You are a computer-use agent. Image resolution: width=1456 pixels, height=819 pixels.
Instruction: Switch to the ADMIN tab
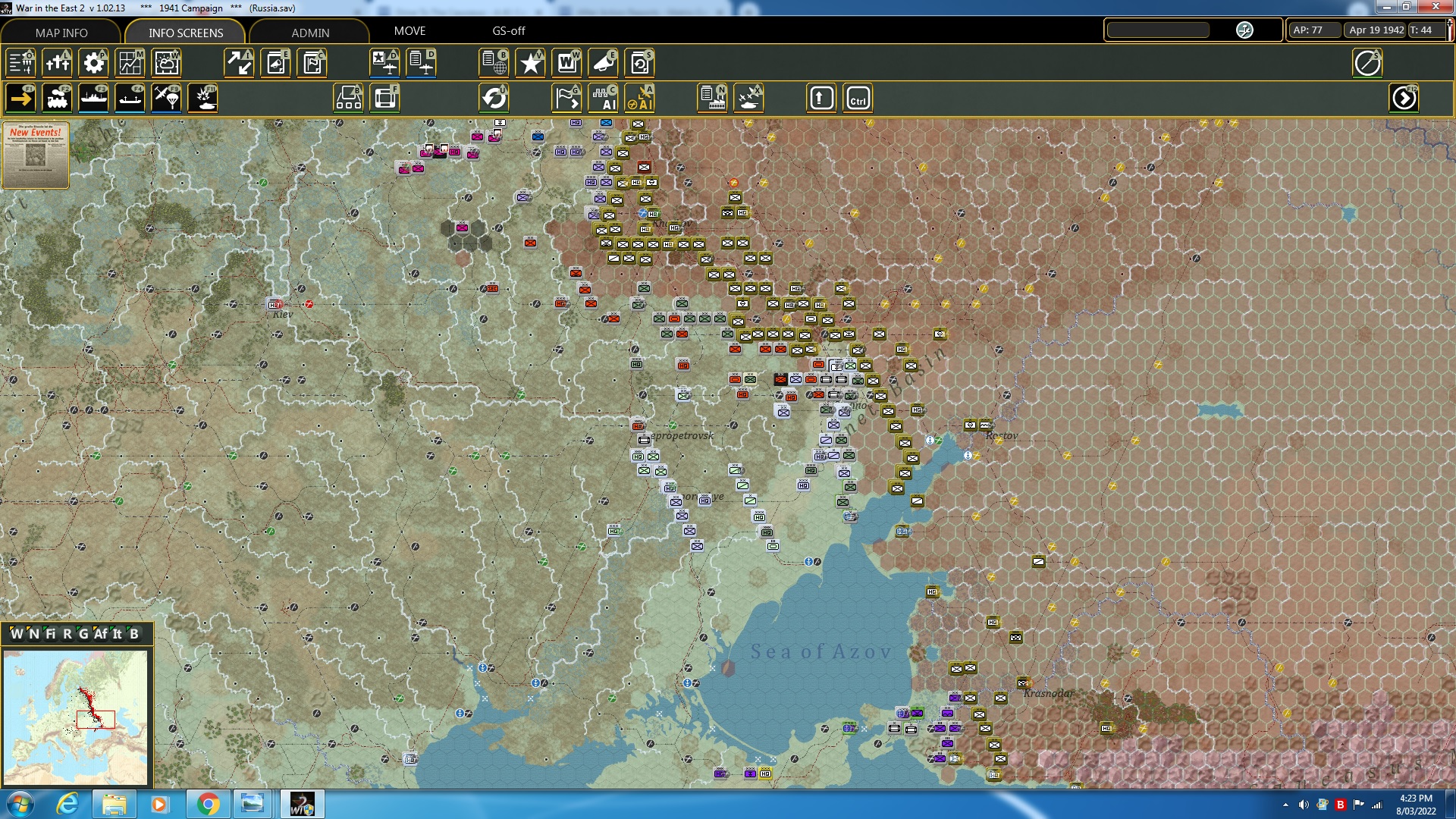tap(310, 33)
